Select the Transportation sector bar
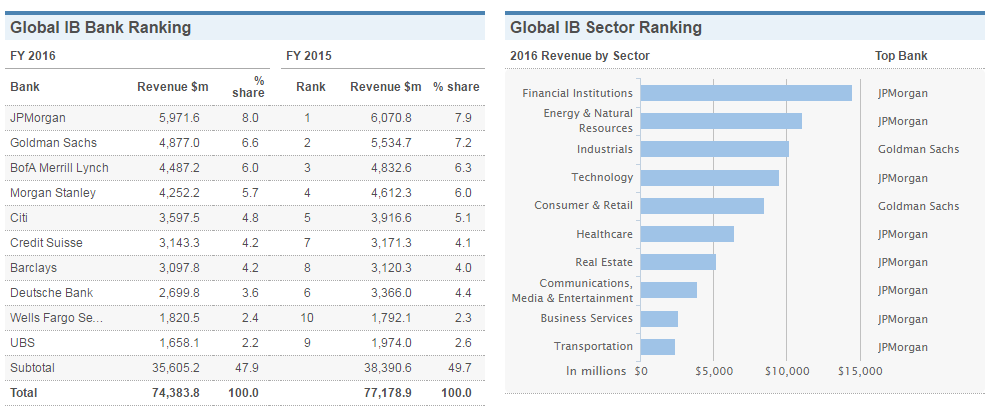The width and height of the screenshot is (1003, 412). [x=657, y=347]
